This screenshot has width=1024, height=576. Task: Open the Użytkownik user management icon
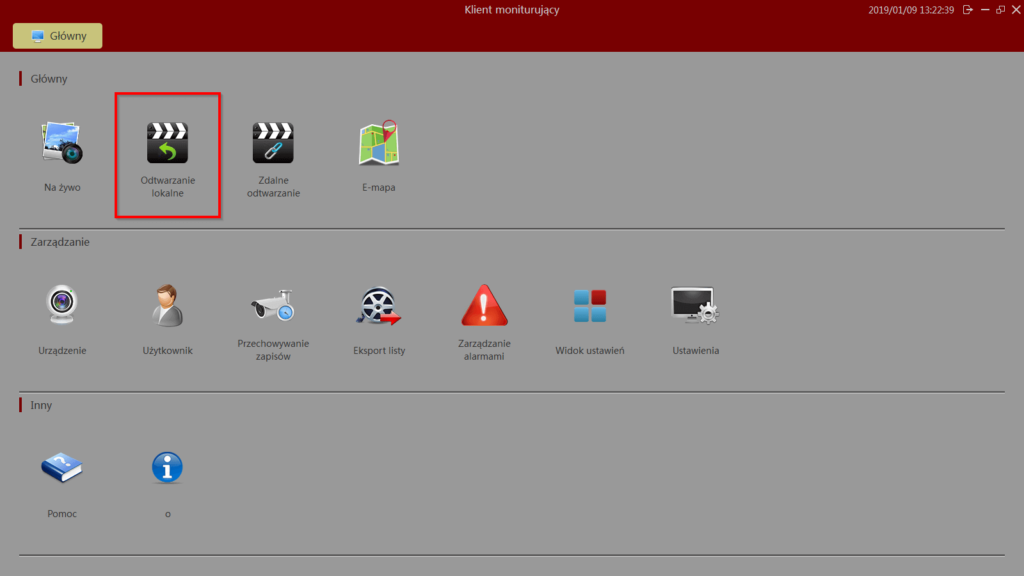coord(167,306)
